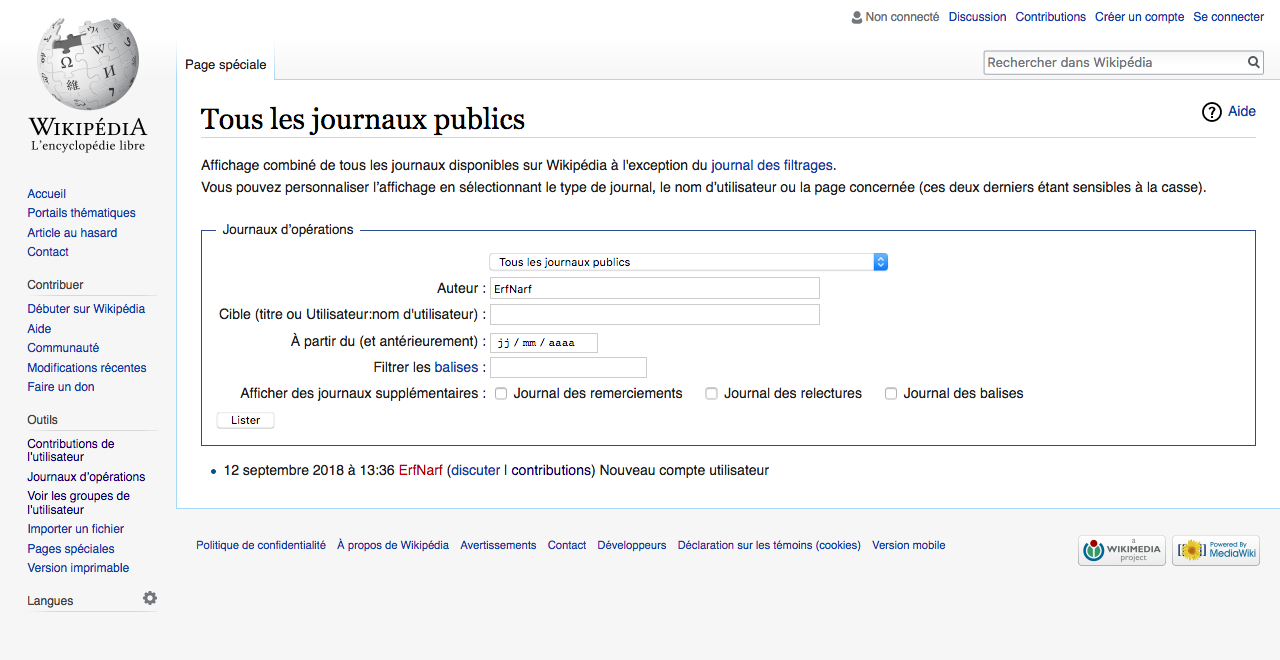Open the Communauté link

[x=63, y=348]
